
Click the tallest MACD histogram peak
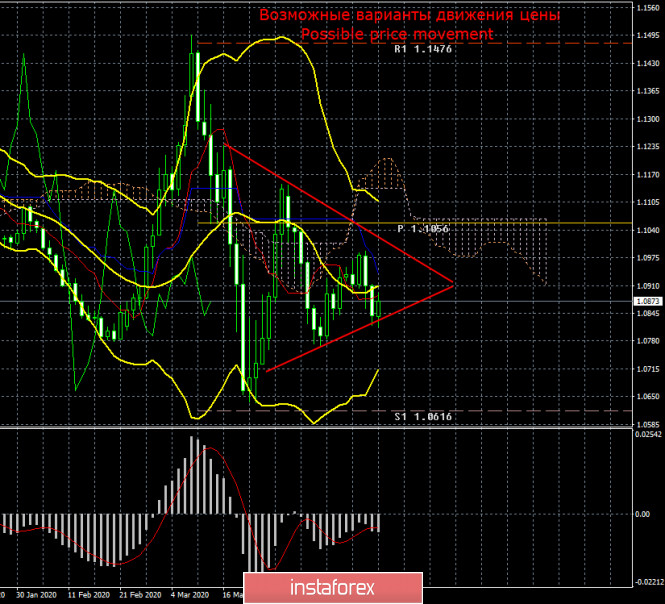pyautogui.click(x=195, y=438)
